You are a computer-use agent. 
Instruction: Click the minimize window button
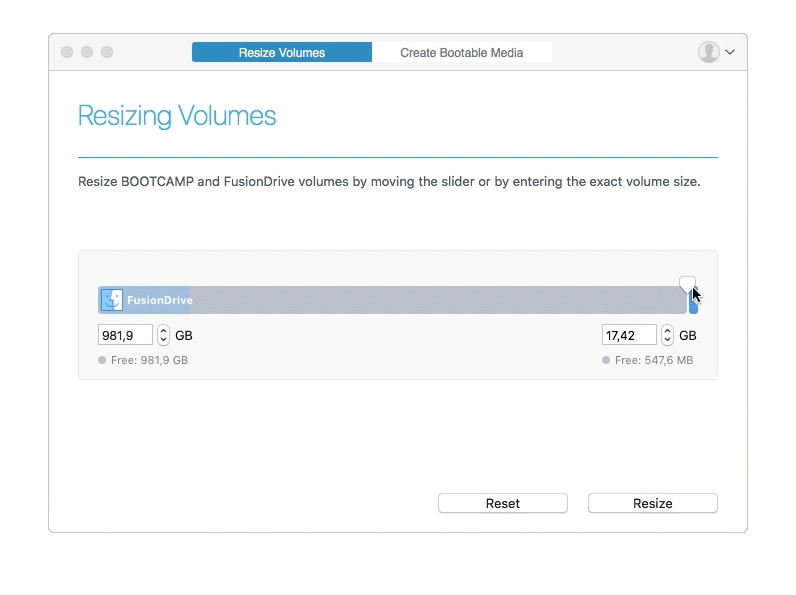pyautogui.click(x=87, y=52)
